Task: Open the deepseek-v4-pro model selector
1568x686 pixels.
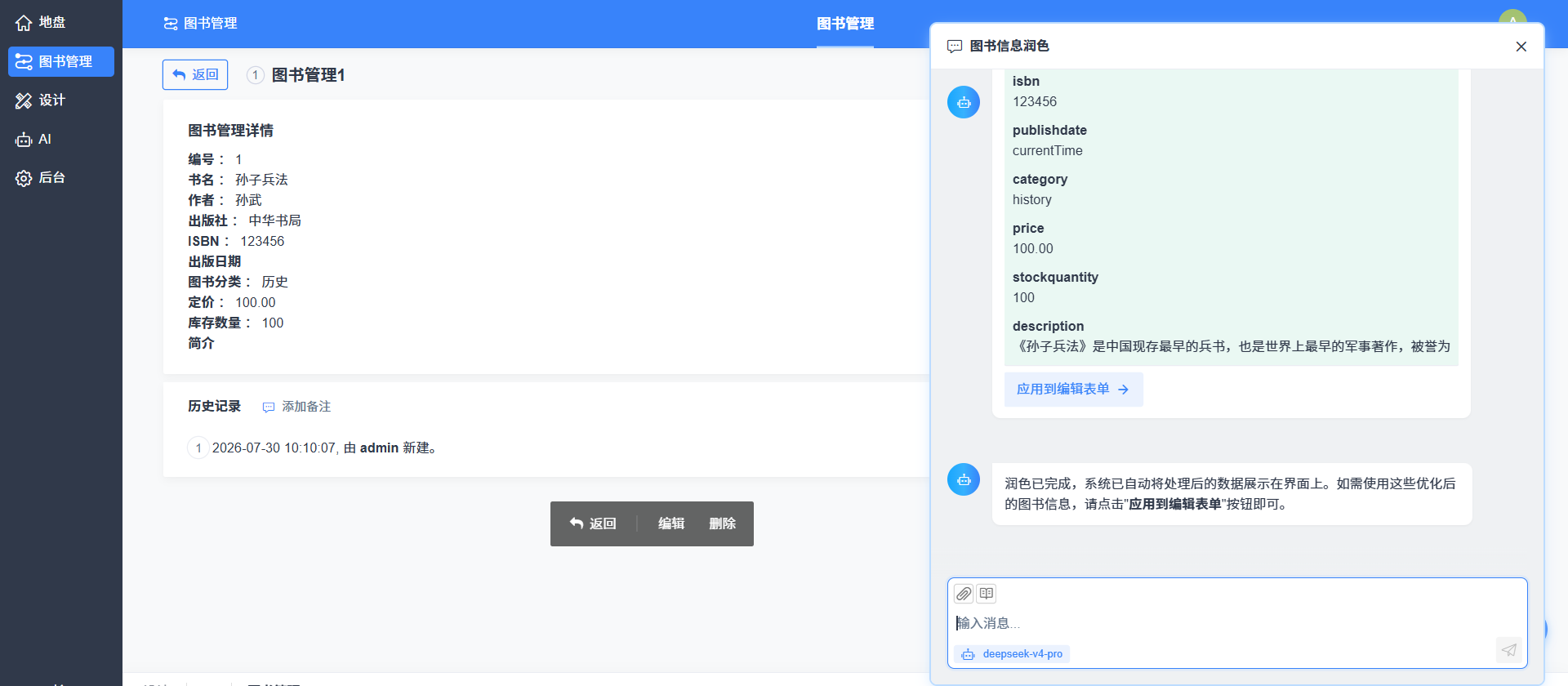Action: 1013,654
